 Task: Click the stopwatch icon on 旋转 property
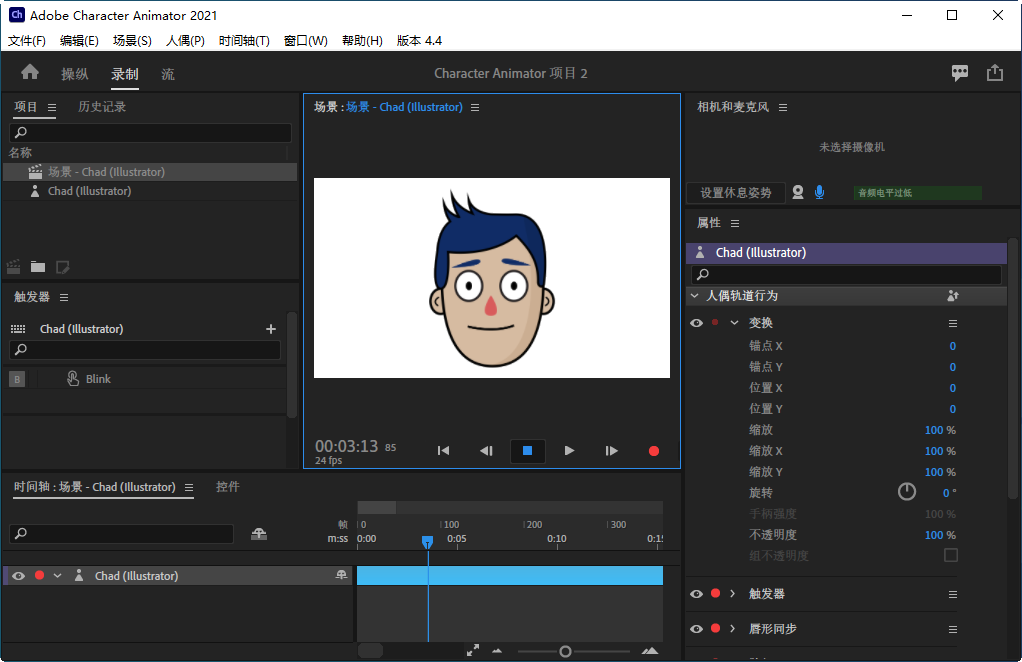(x=906, y=492)
